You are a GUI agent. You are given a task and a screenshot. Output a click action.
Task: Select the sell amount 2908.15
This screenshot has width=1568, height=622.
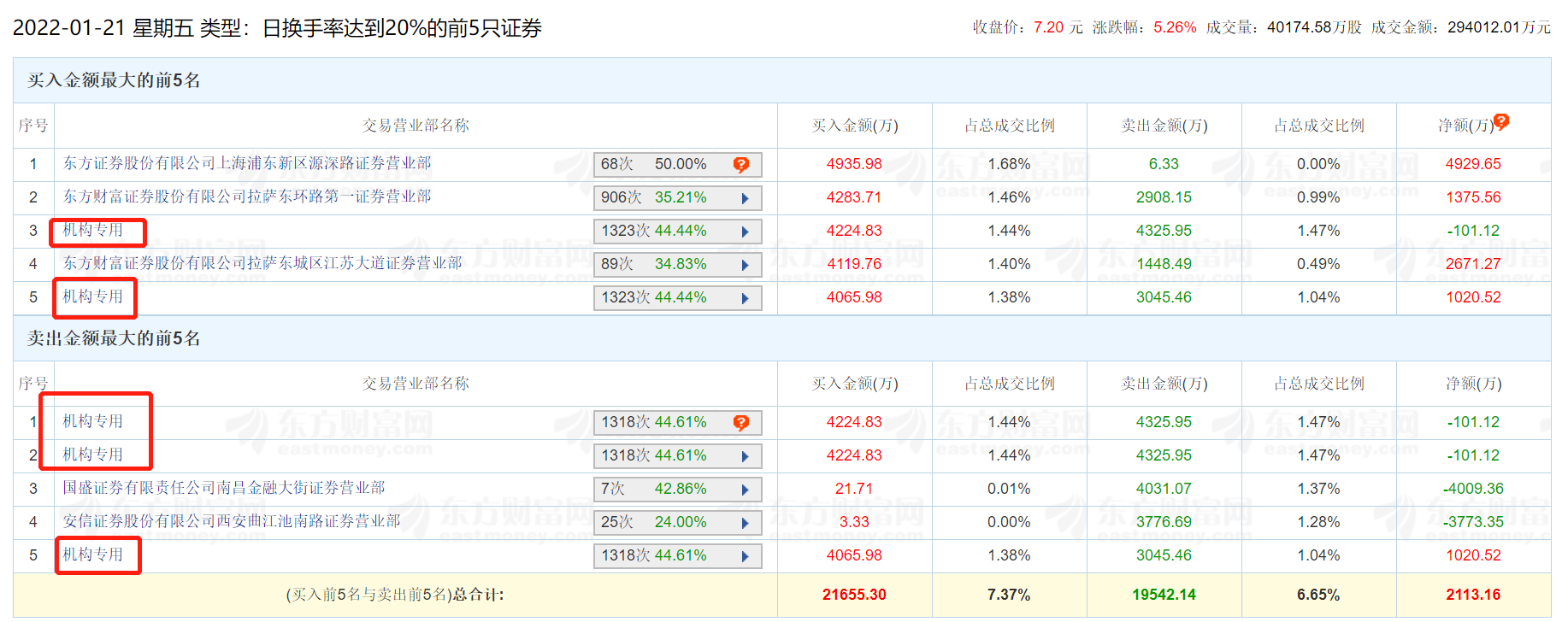pyautogui.click(x=1164, y=197)
